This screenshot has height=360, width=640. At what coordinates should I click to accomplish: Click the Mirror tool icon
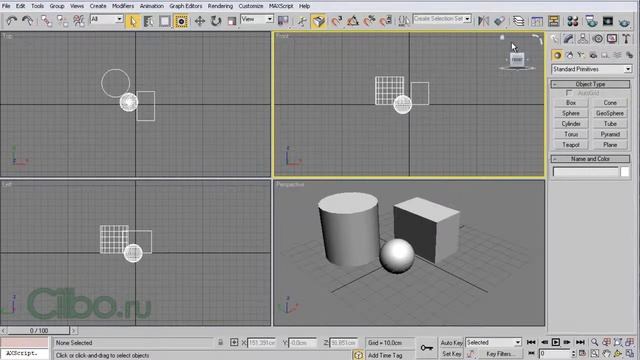[x=483, y=21]
